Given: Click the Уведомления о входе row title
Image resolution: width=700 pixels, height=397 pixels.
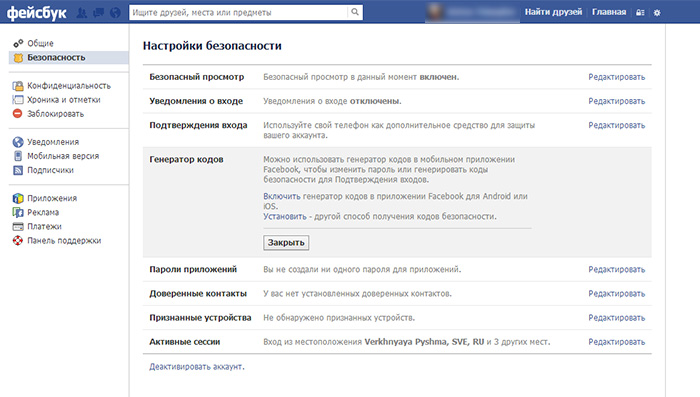Looking at the screenshot, I should click(196, 101).
